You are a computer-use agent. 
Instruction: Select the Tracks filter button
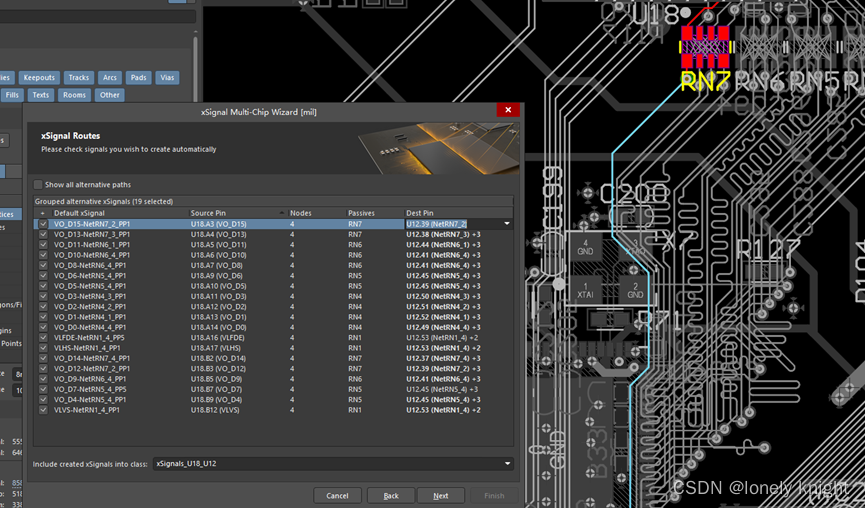[x=78, y=77]
